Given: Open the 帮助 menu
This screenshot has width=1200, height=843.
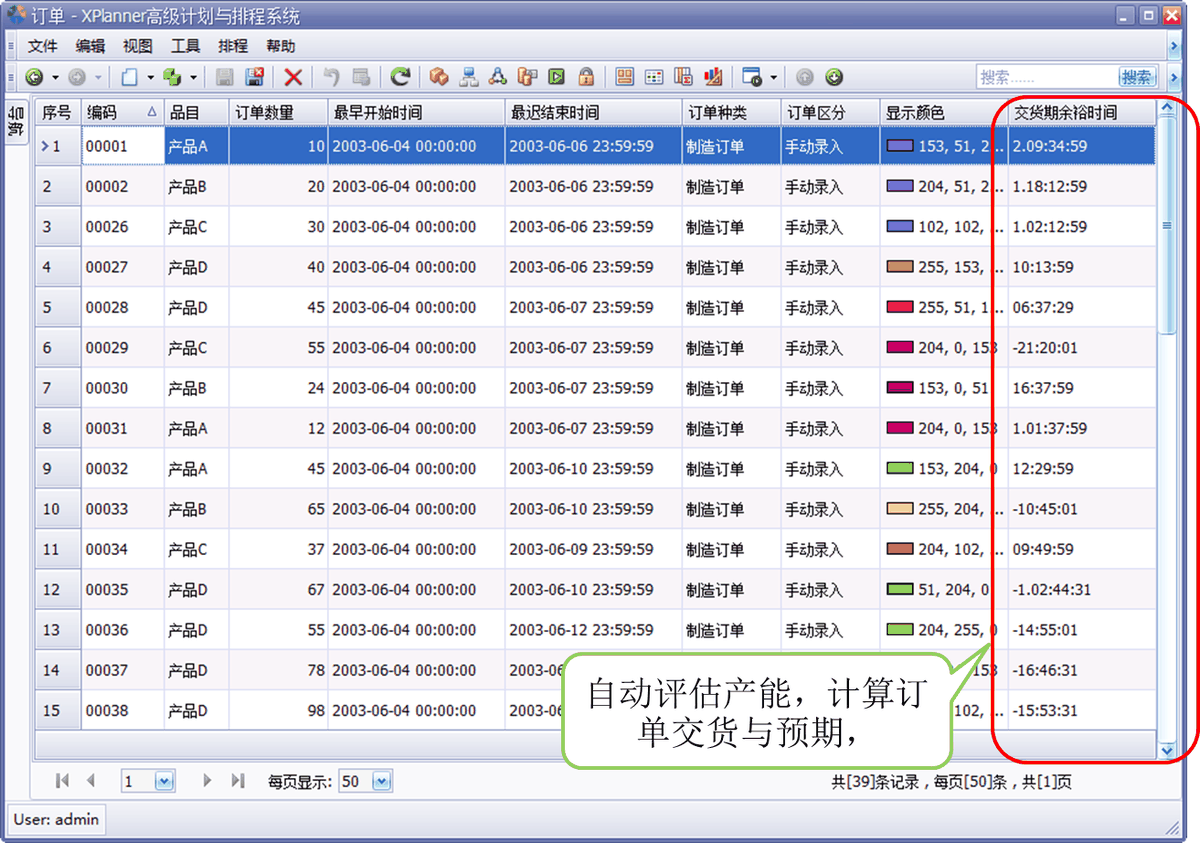Looking at the screenshot, I should pyautogui.click(x=281, y=46).
